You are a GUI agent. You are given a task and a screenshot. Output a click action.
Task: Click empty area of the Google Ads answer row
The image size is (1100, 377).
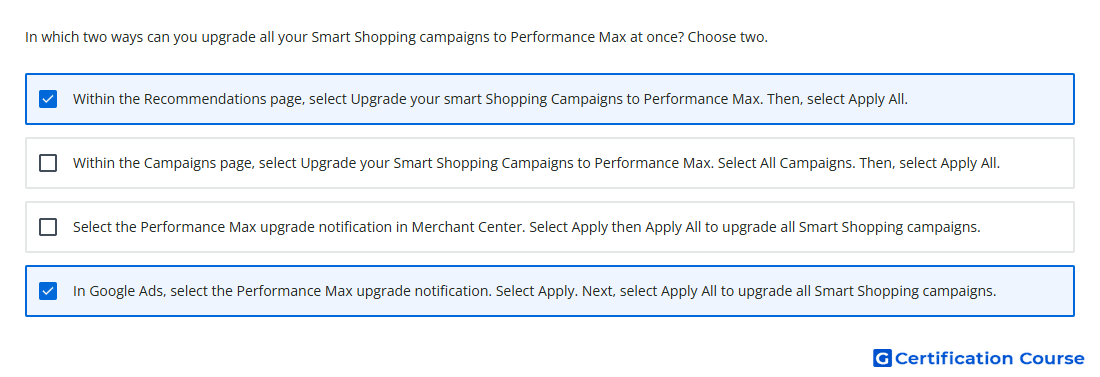coord(1035,291)
